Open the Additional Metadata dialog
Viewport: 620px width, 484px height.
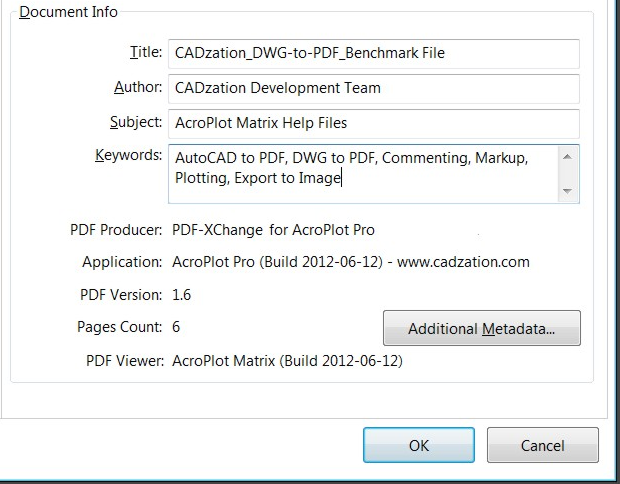[x=482, y=328]
